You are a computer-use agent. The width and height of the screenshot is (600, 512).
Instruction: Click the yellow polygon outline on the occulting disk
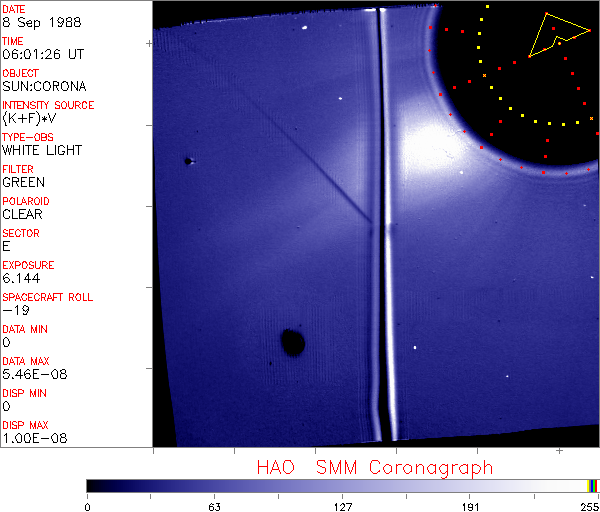(559, 35)
